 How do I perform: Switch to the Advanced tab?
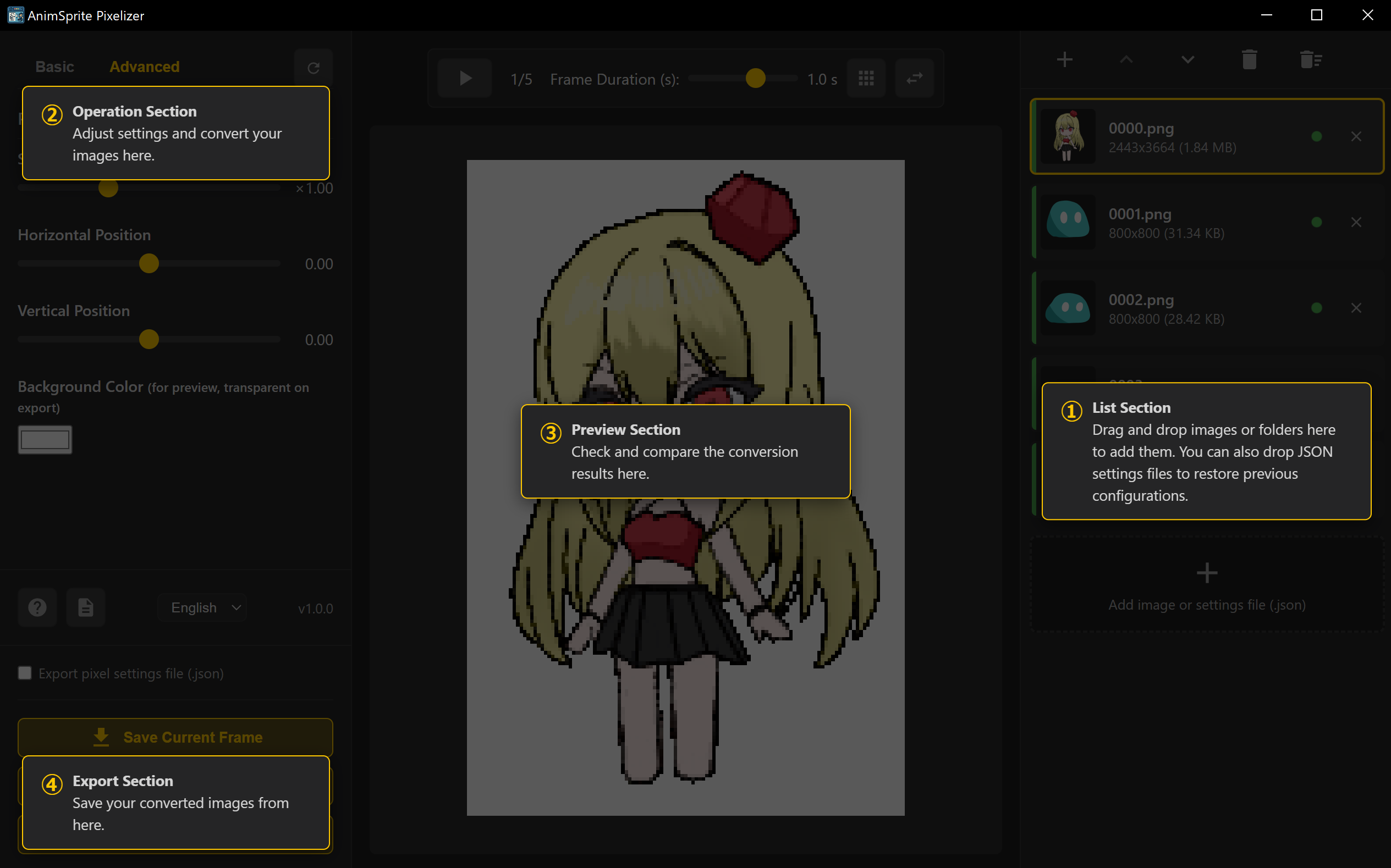[144, 67]
